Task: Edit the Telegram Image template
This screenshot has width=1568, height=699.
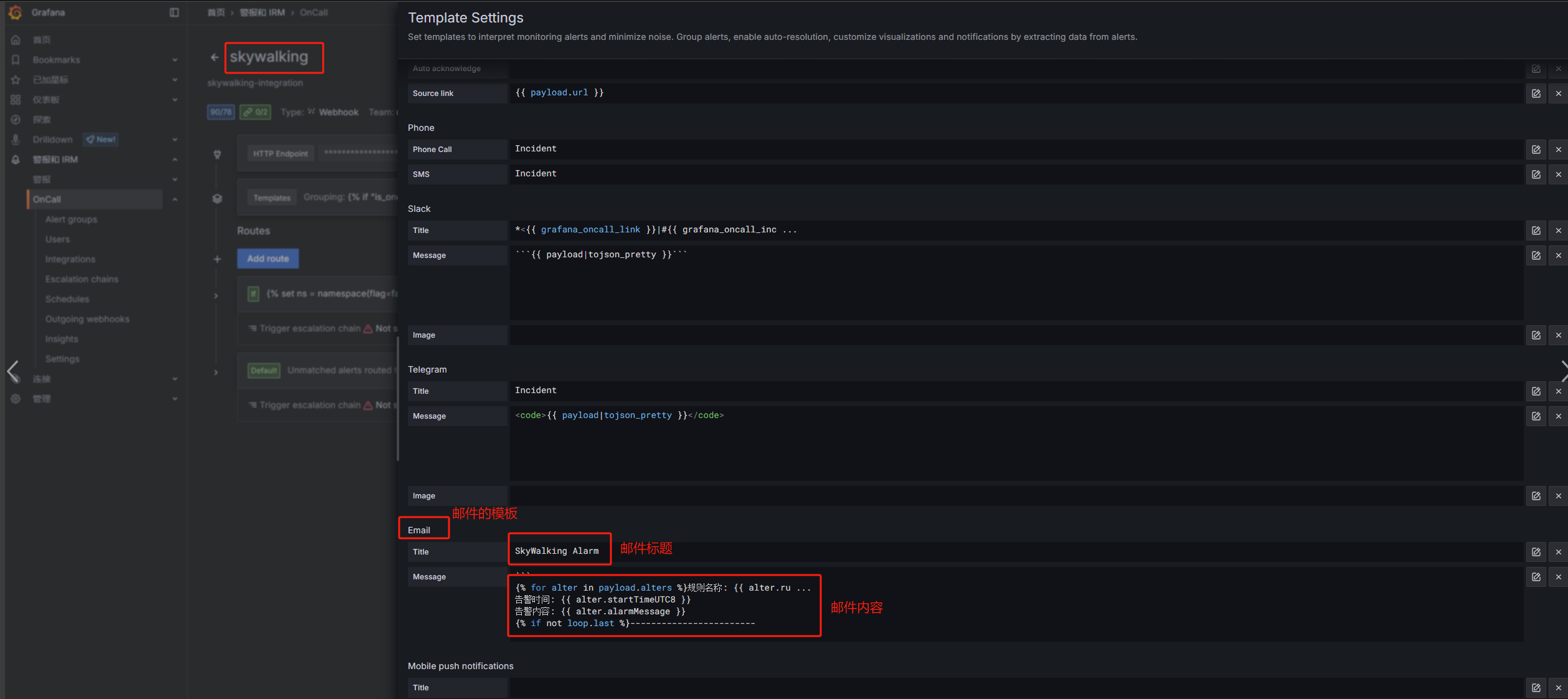Action: tap(1536, 496)
